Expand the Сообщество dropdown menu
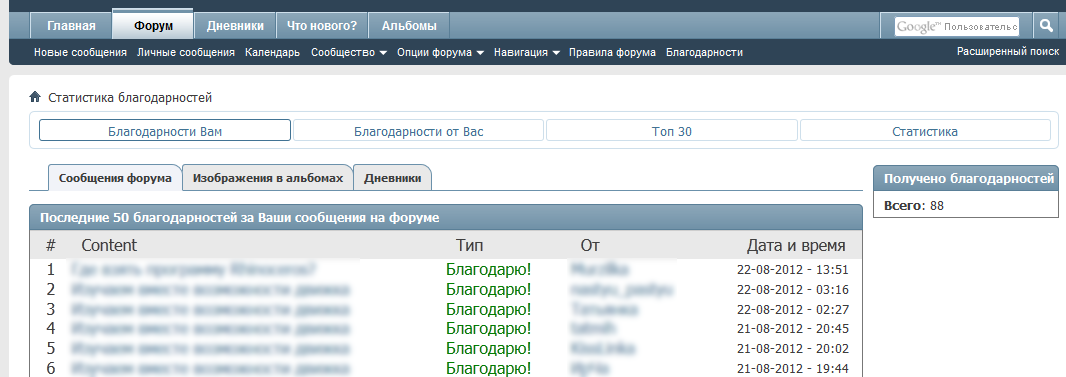Viewport: 1066px width, 377px height. (349, 52)
